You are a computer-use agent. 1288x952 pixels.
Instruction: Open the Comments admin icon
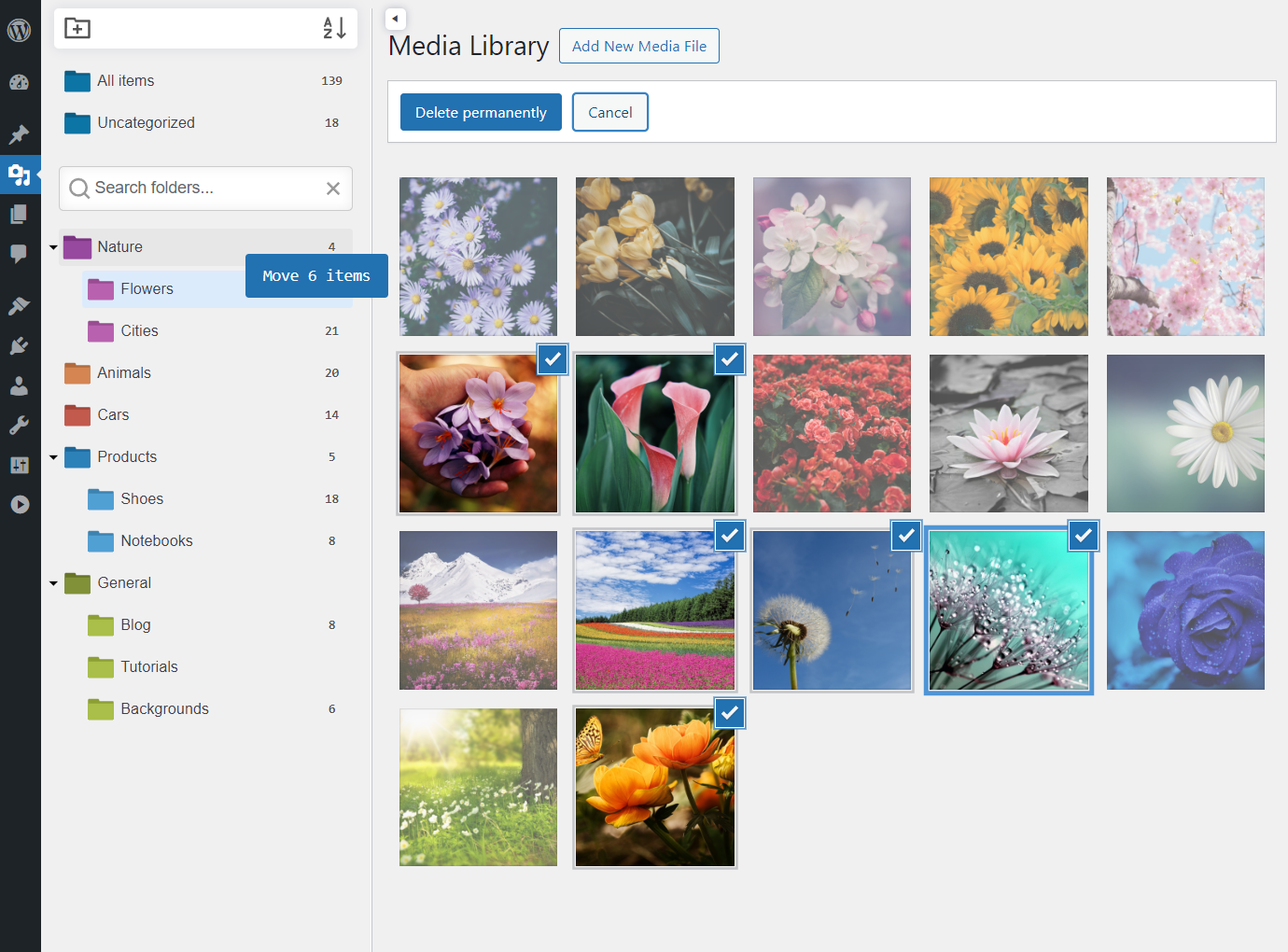point(19,254)
